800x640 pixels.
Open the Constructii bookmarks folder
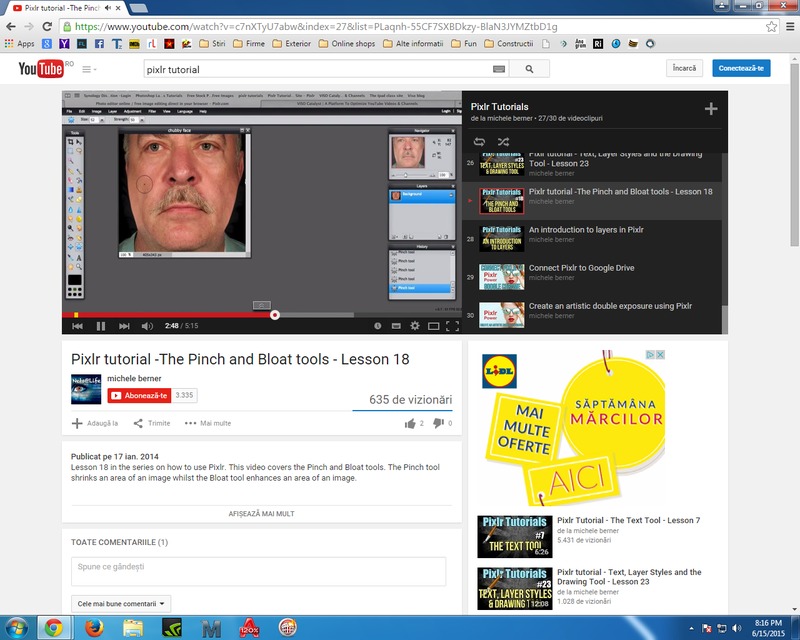click(509, 44)
